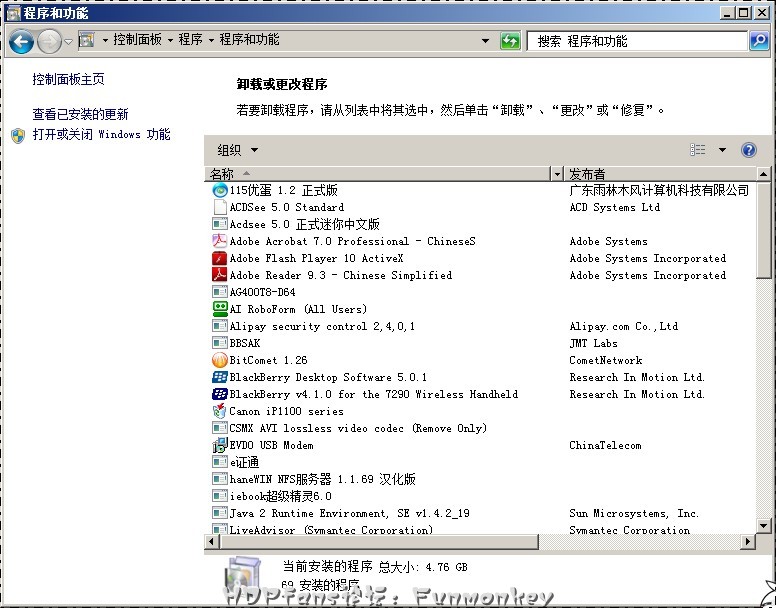Click the horizontal scrollbar thumb
The image size is (776, 608).
click(x=379, y=541)
